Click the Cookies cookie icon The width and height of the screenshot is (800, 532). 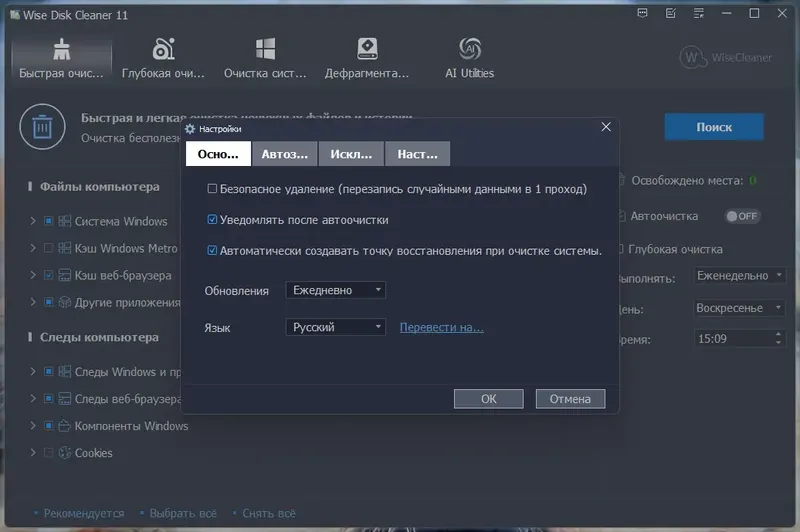pyautogui.click(x=64, y=452)
